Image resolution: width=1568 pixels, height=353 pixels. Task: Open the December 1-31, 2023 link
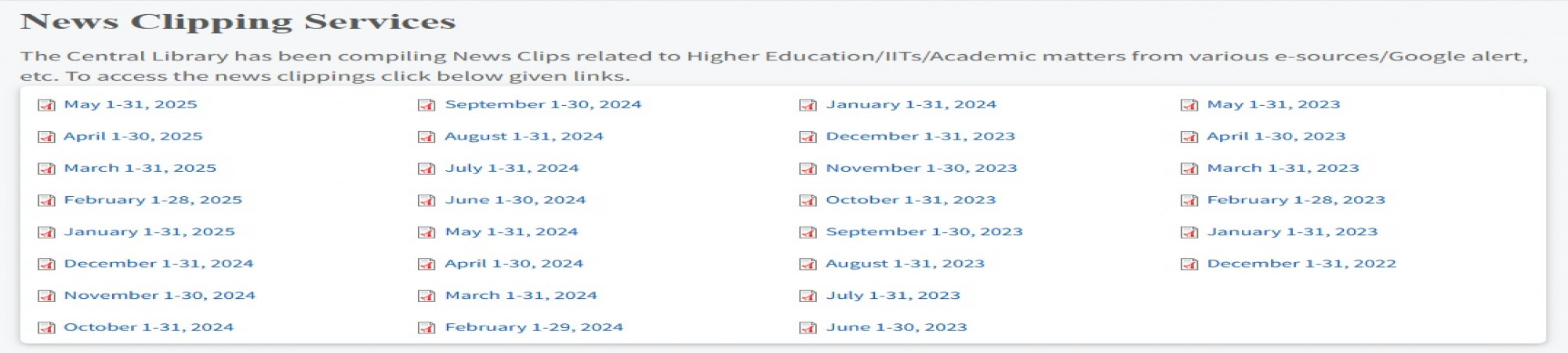(x=920, y=136)
